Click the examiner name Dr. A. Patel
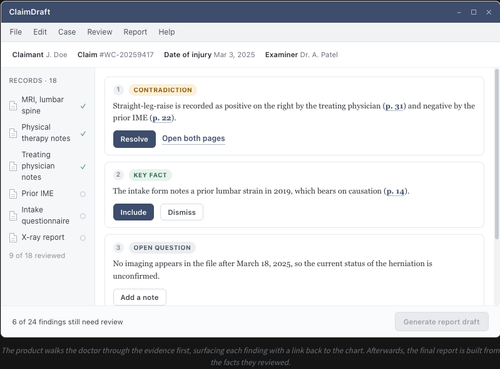Screen dimensions: 500x369 click(x=319, y=55)
